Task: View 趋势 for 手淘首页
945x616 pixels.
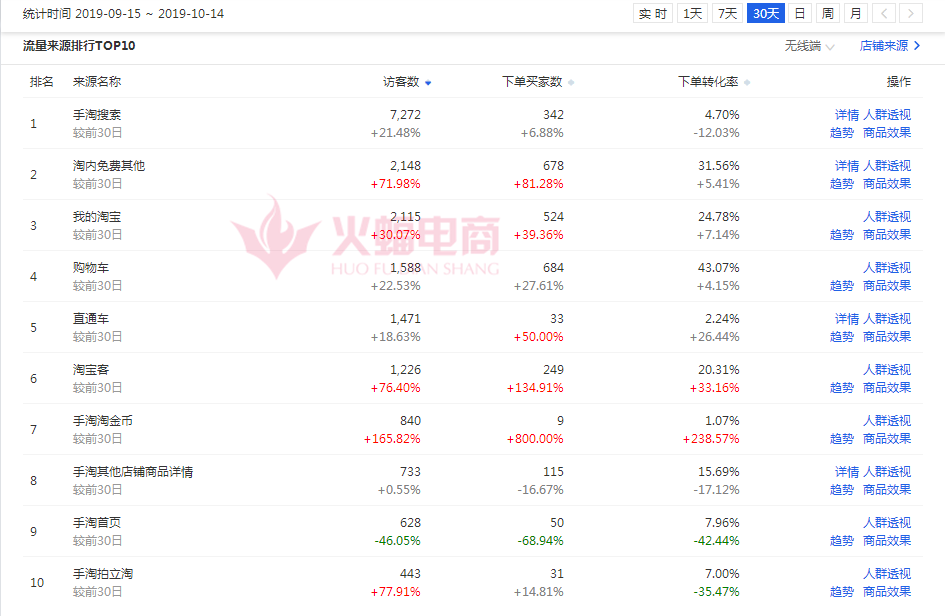Action: (842, 541)
